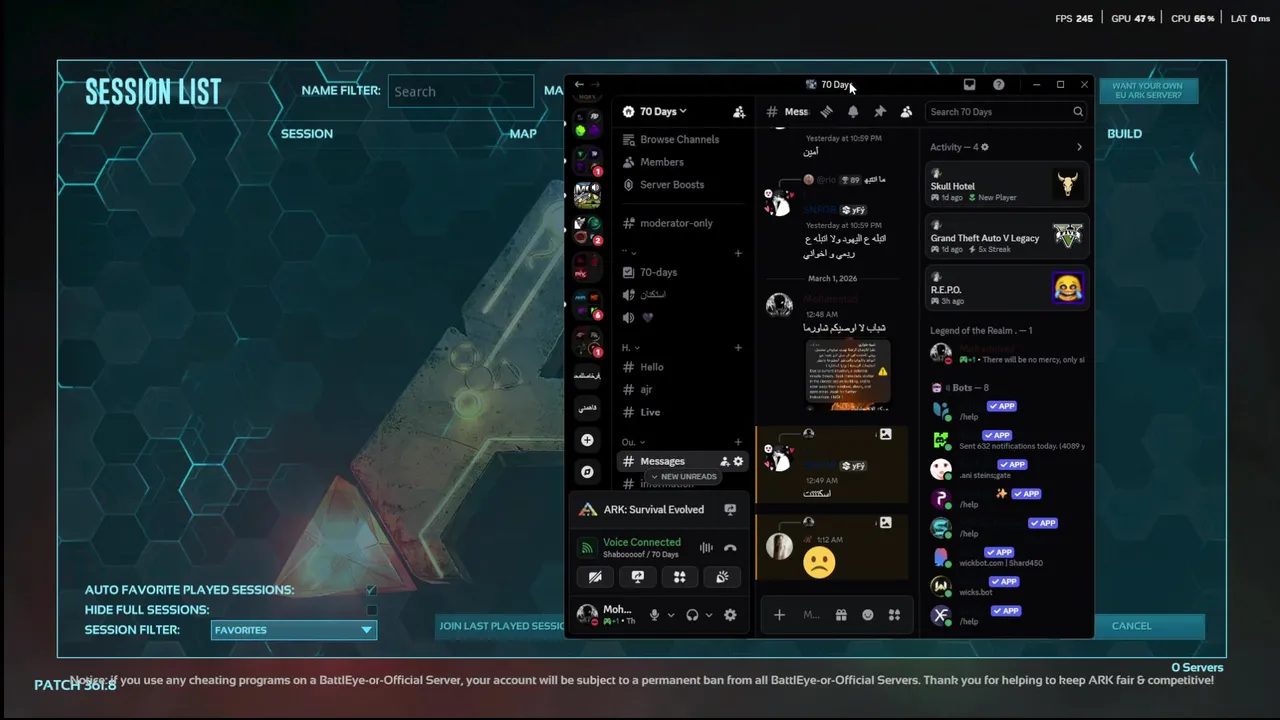
Task: Open activities button in voice panel
Action: (x=679, y=577)
